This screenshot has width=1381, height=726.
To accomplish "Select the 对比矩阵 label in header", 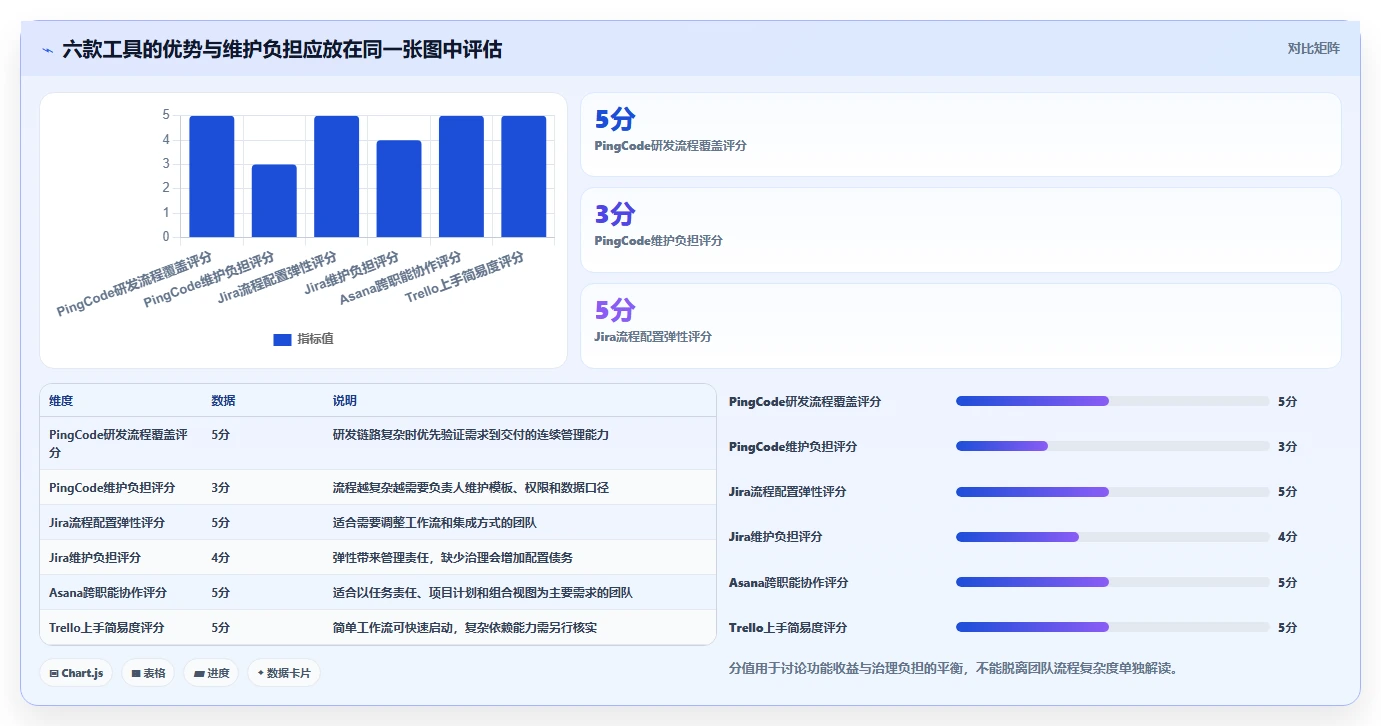I will [x=1313, y=48].
